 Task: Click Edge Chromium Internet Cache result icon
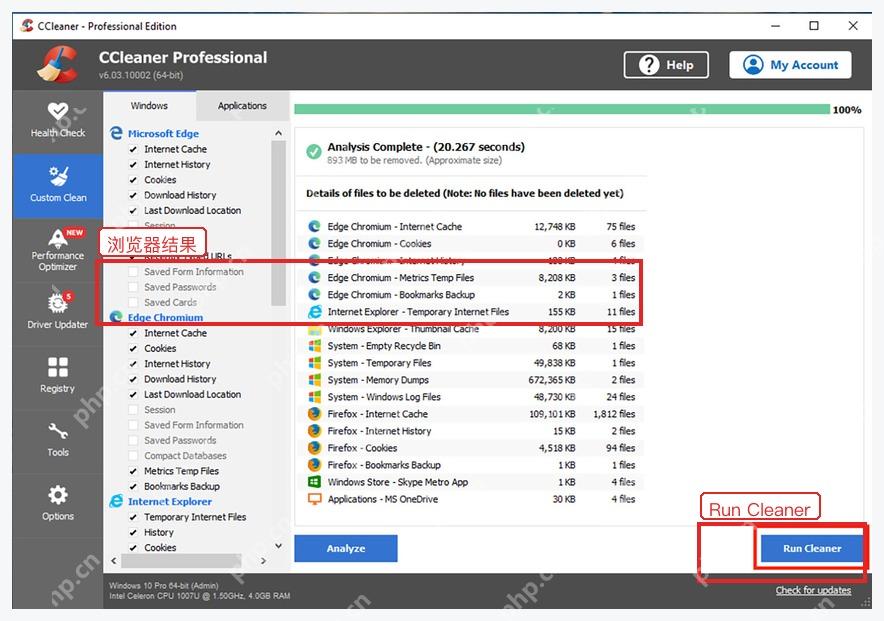314,227
